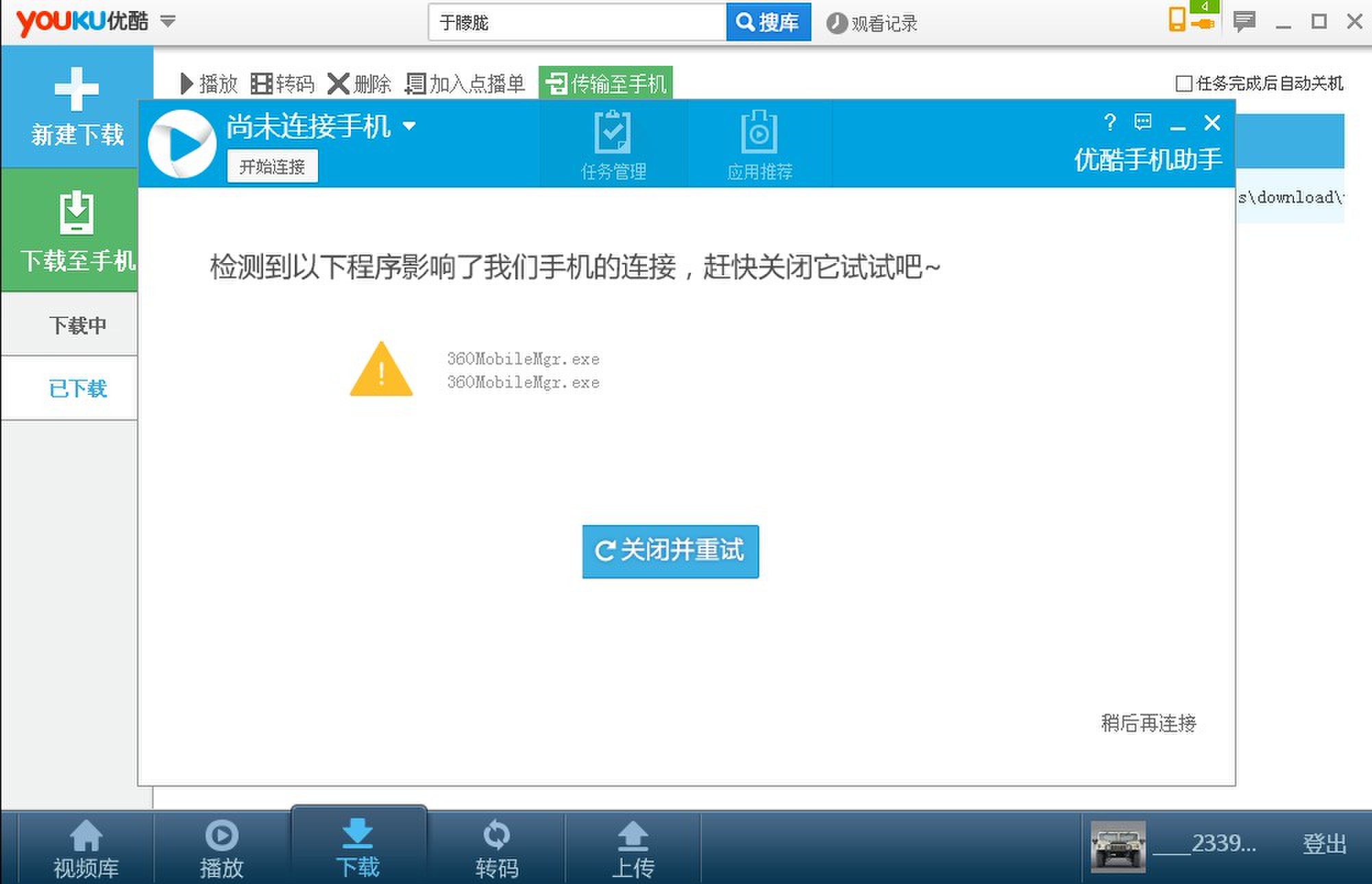Screen dimensions: 1372x884
Task: Open the phone connection icon with badge
Action: [1189, 21]
